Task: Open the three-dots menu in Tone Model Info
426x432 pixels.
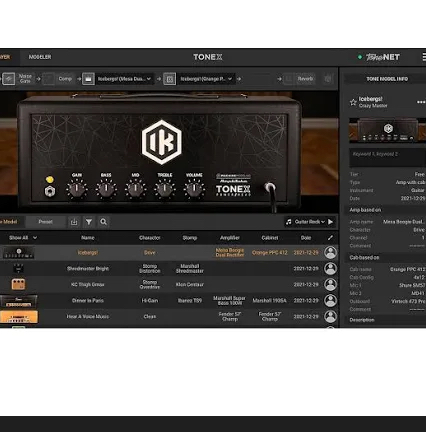Action: 421,102
